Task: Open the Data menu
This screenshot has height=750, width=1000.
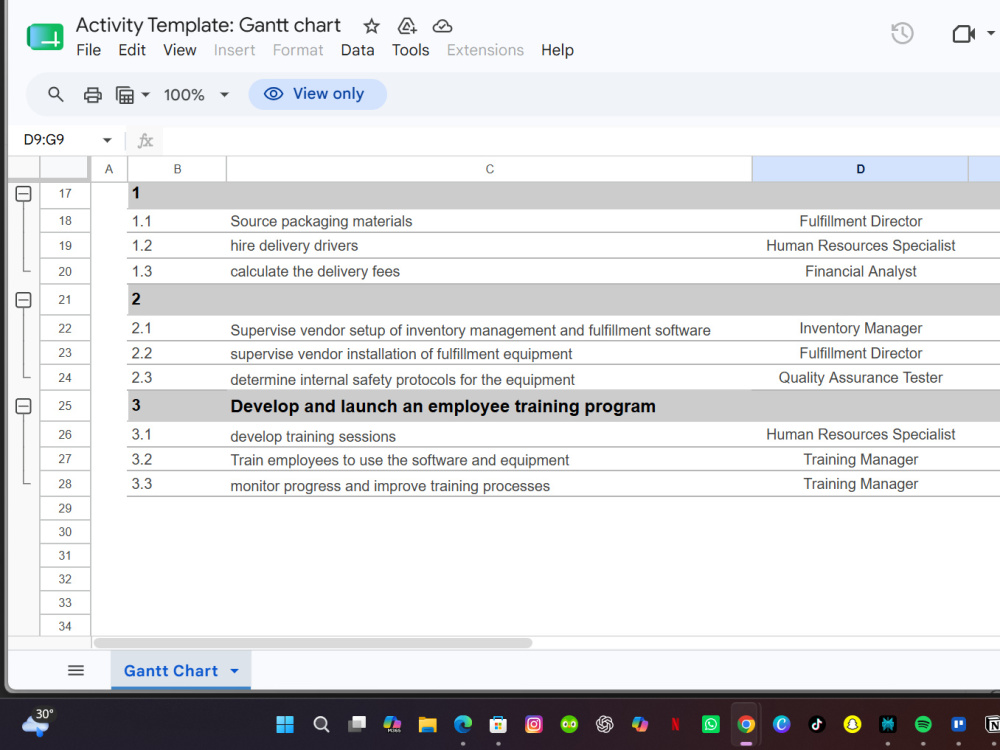Action: pos(357,50)
